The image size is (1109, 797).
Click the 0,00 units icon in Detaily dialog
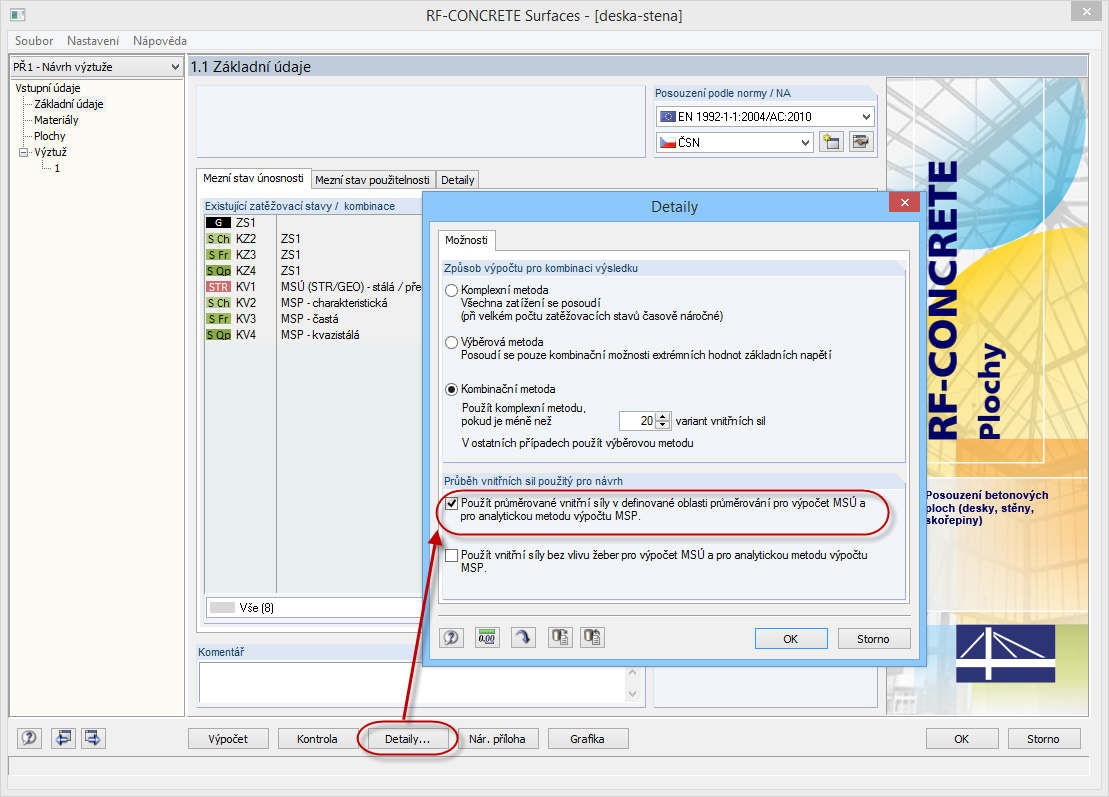click(x=487, y=638)
